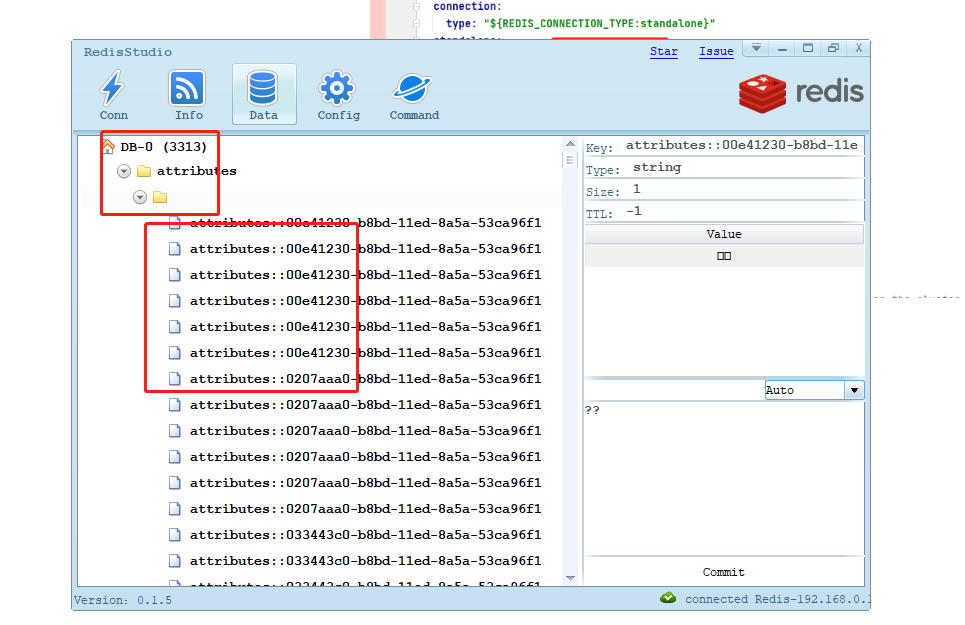The height and width of the screenshot is (625, 965).
Task: Click the TTL field showing -1
Action: [743, 212]
